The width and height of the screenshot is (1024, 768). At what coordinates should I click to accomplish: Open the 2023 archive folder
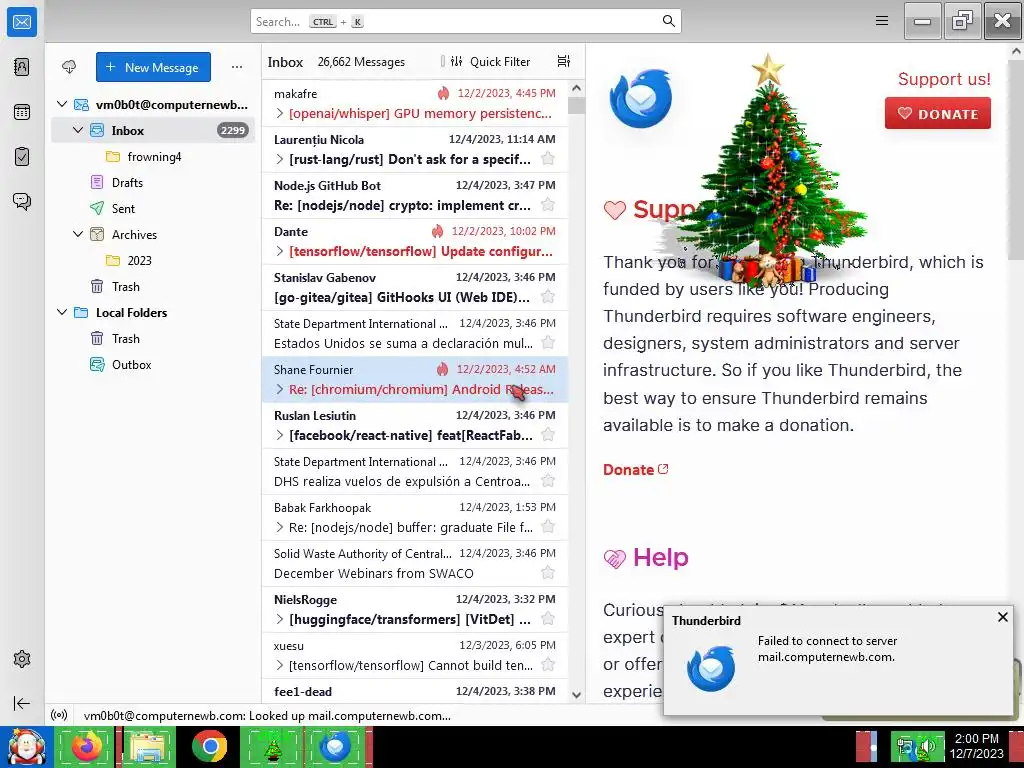[139, 261]
